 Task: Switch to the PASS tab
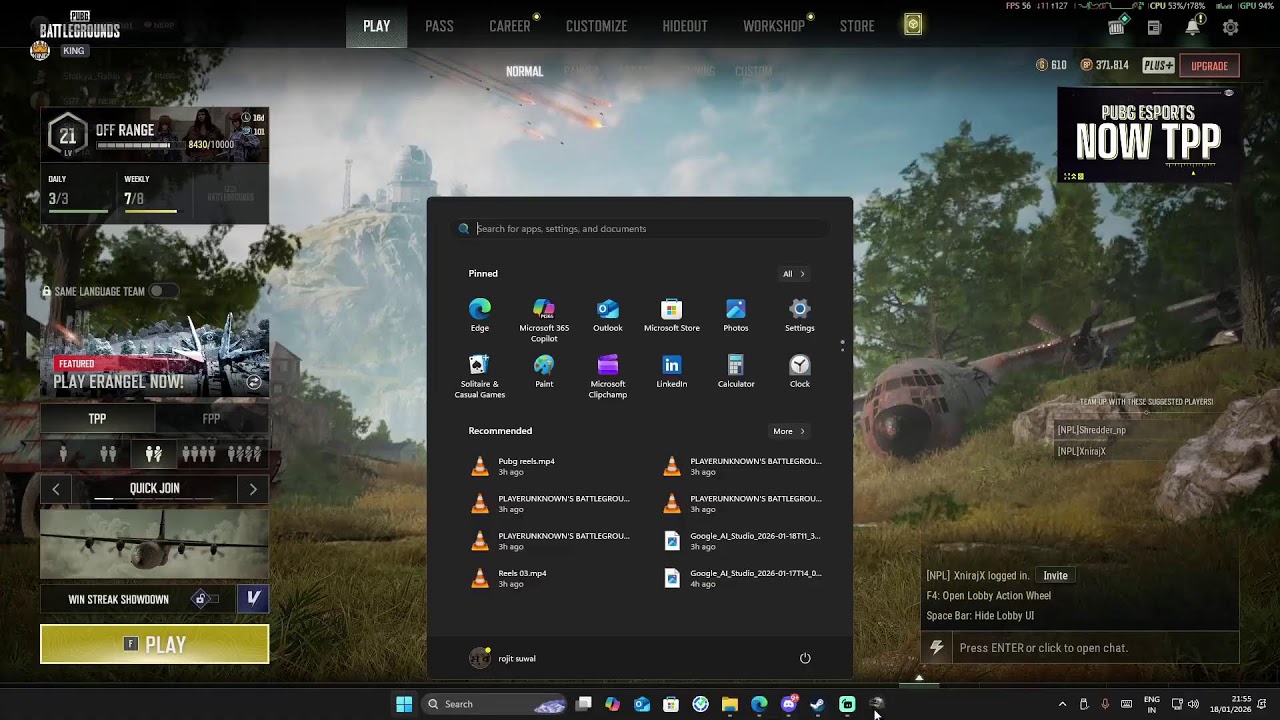click(x=439, y=26)
